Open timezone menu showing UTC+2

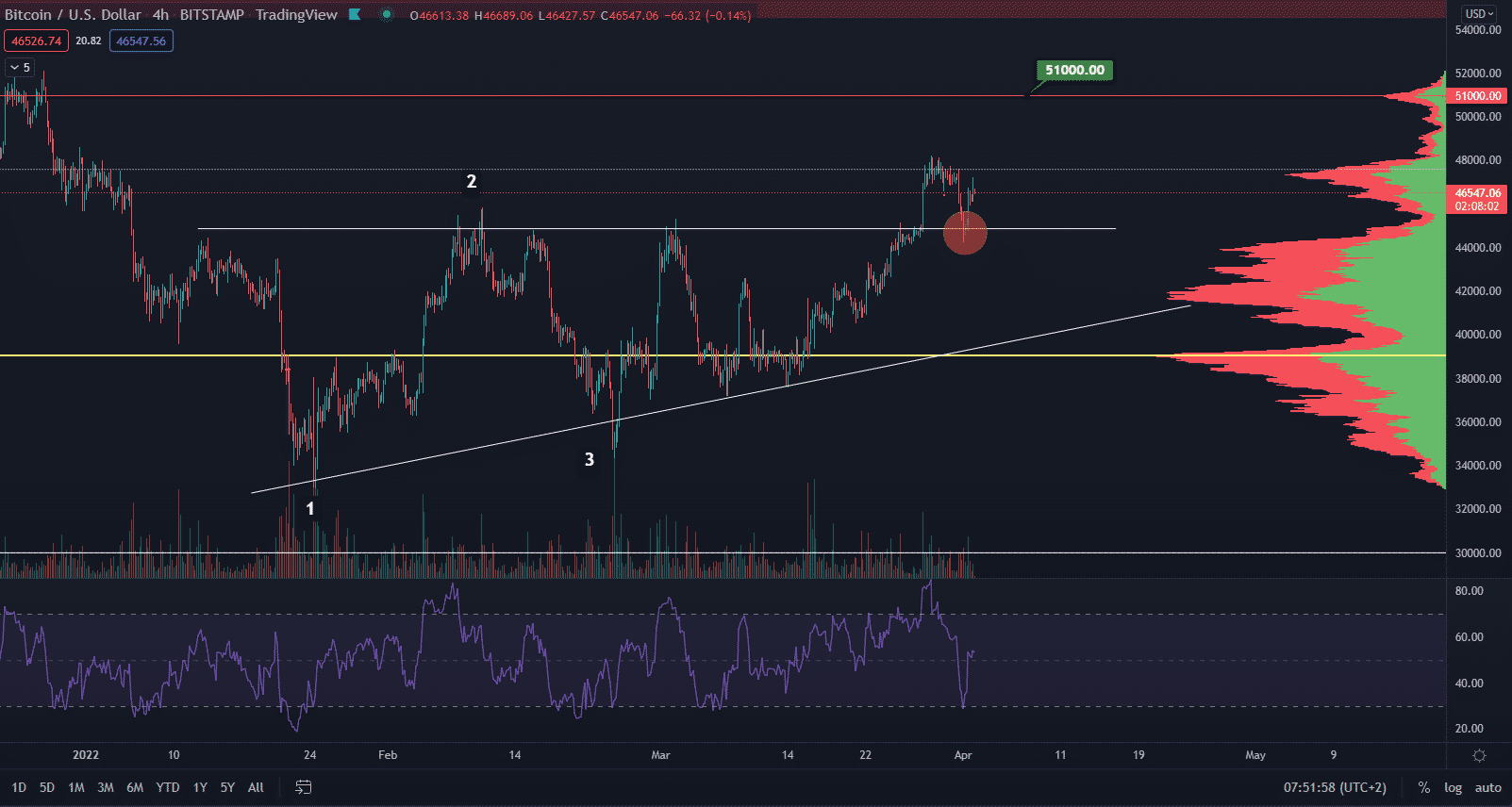pyautogui.click(x=1335, y=787)
